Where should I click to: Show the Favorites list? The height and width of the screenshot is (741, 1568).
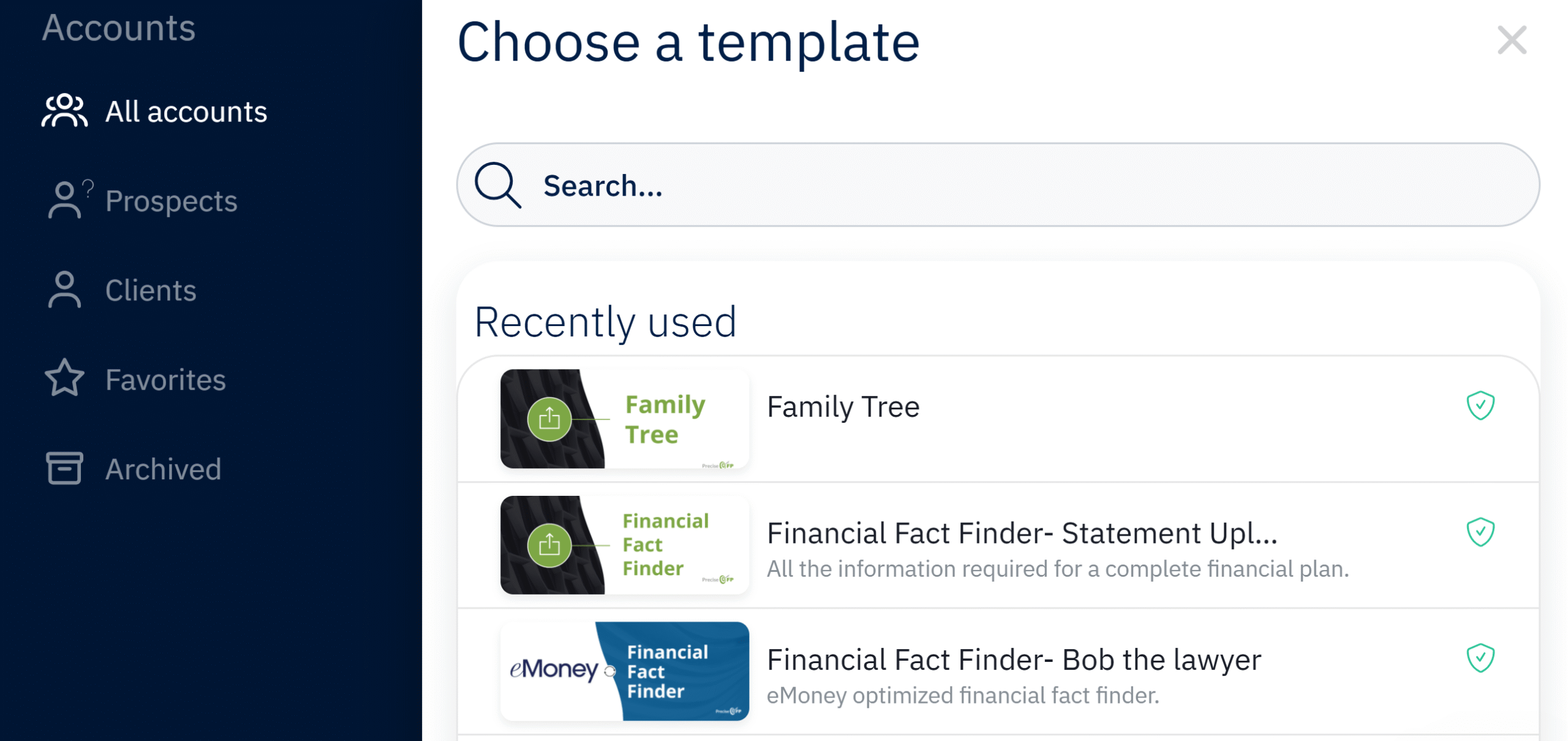[x=165, y=379]
